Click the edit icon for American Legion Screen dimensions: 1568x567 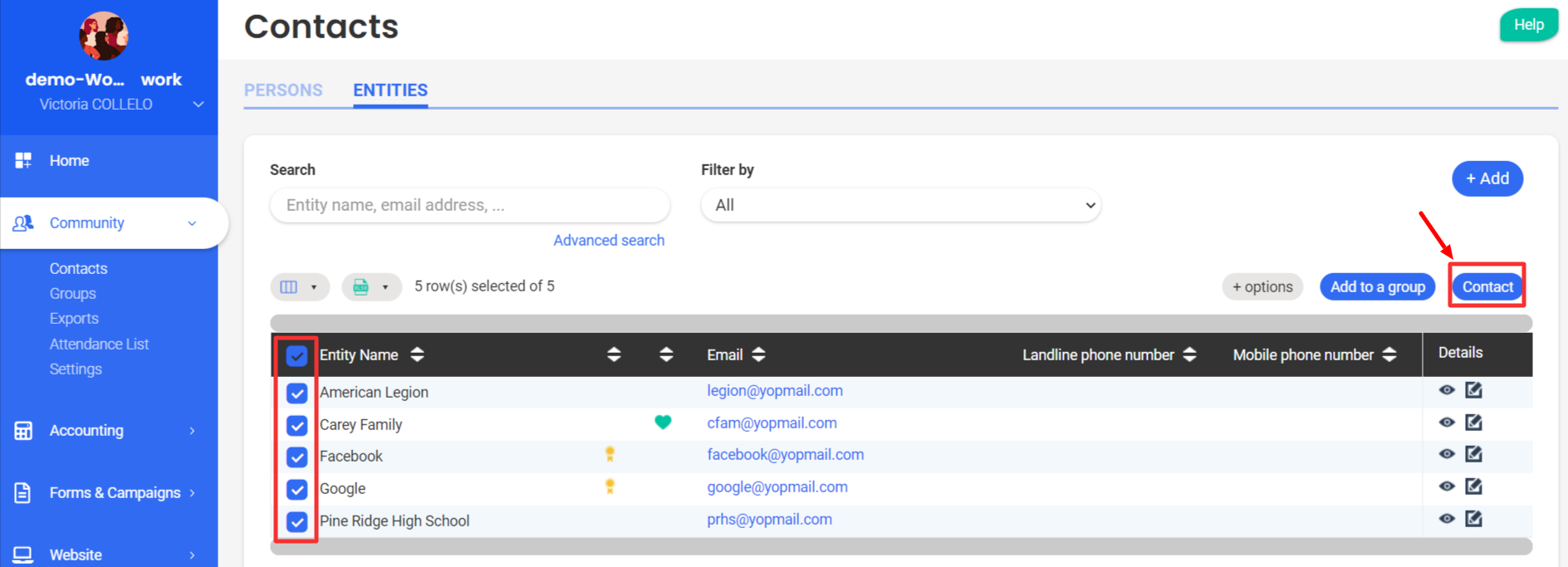point(1473,390)
